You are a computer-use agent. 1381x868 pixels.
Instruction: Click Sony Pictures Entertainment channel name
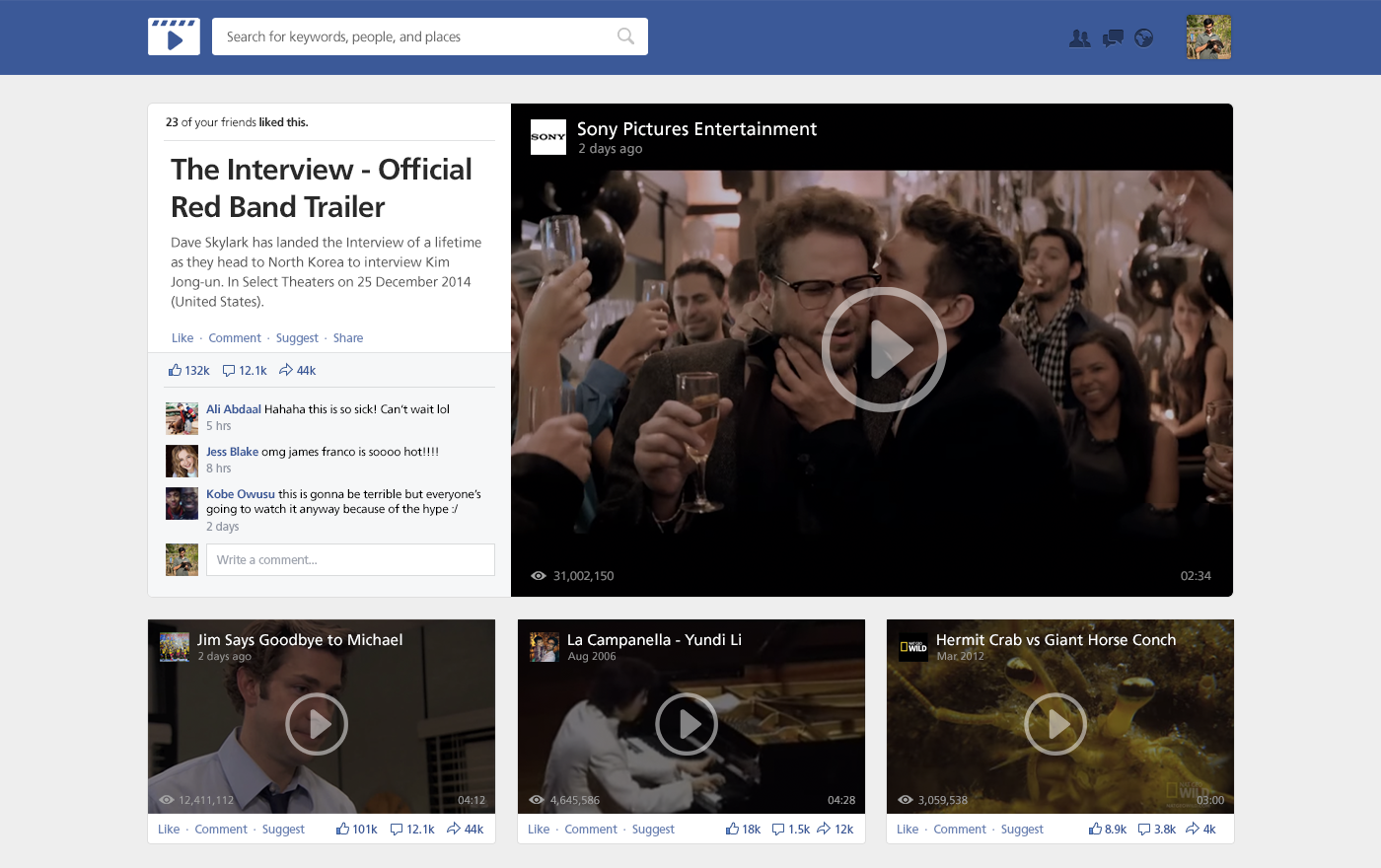coord(696,129)
